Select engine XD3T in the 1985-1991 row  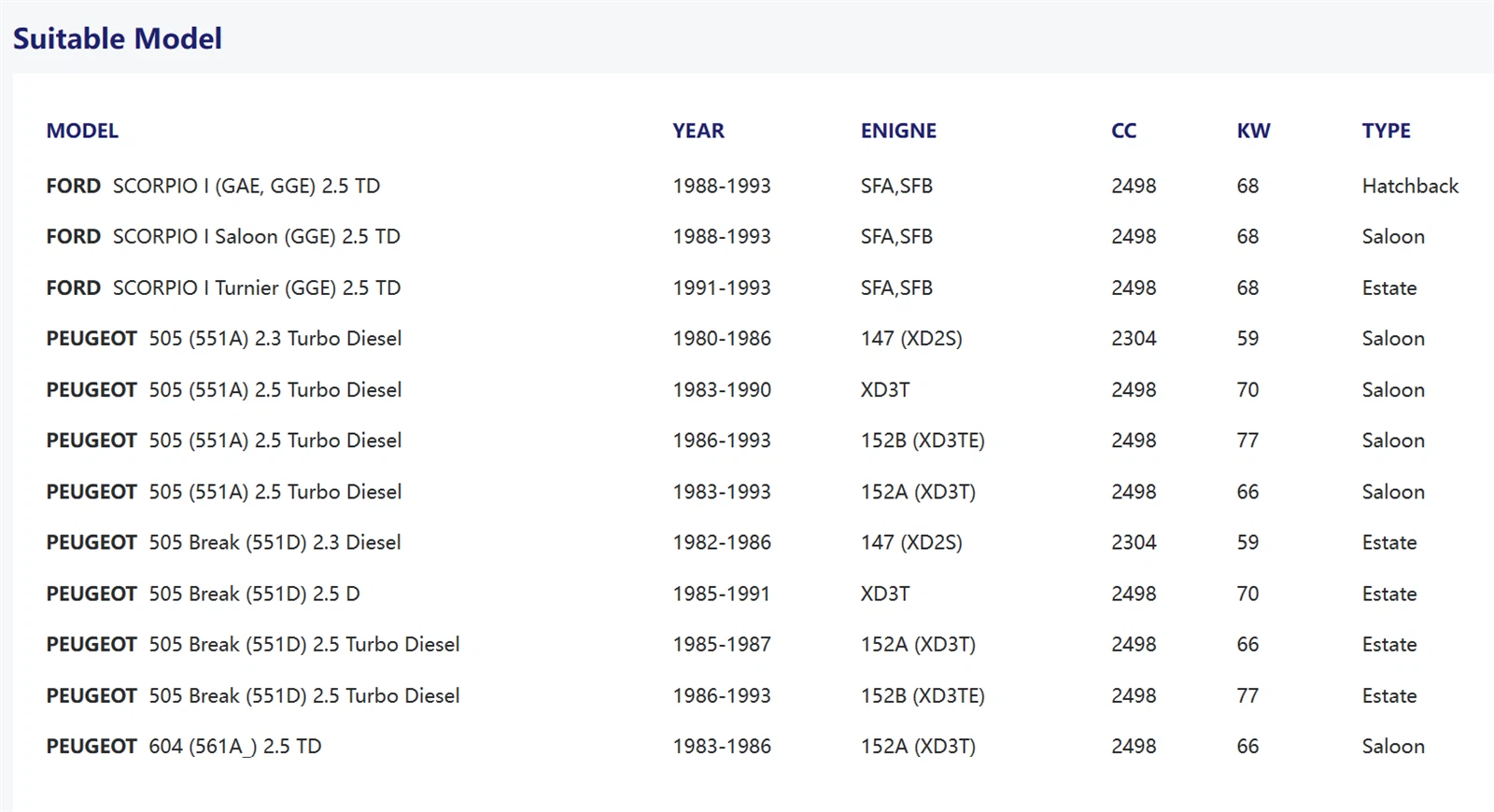coord(885,594)
